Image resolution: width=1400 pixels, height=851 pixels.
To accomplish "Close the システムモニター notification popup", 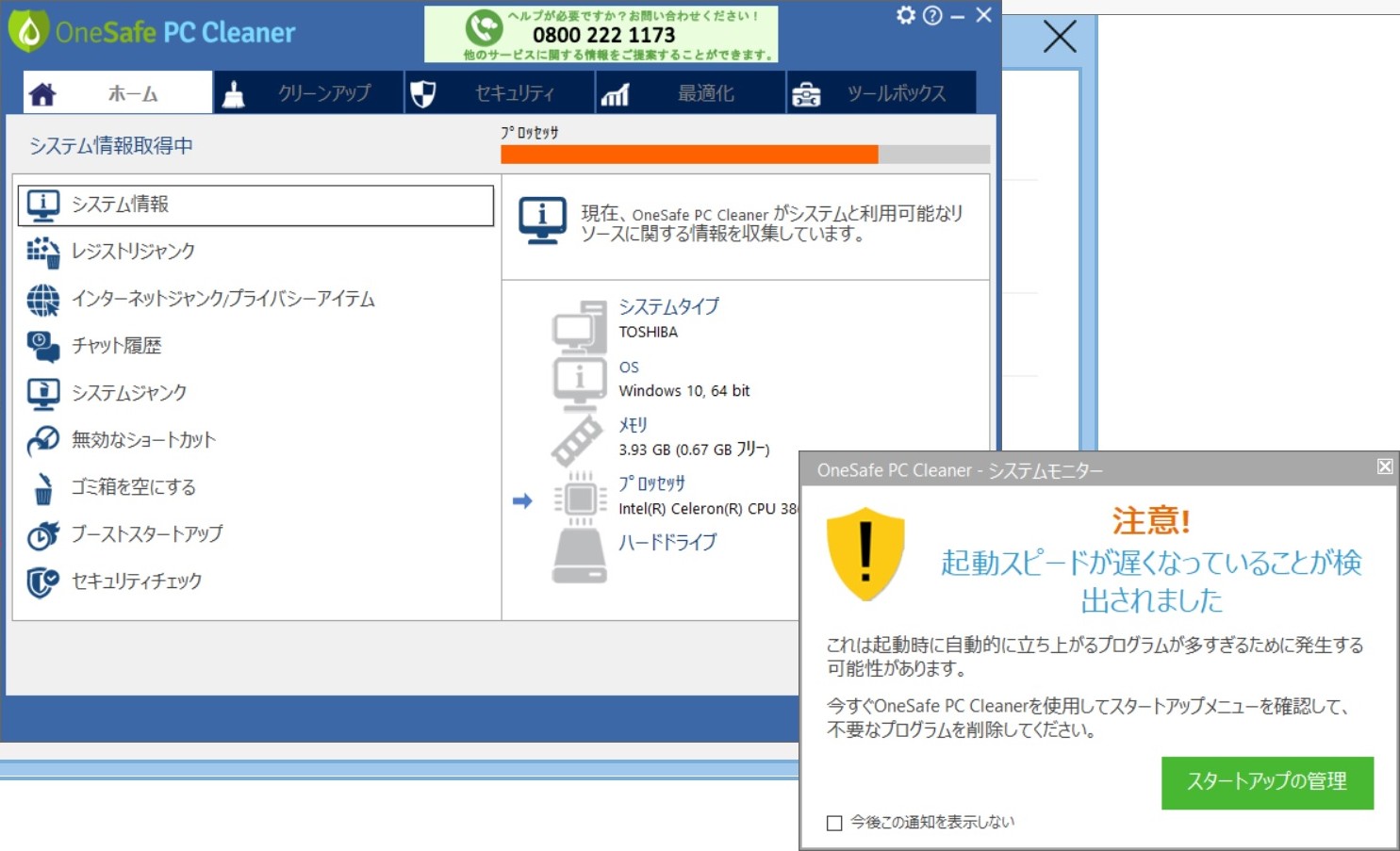I will (x=1384, y=466).
